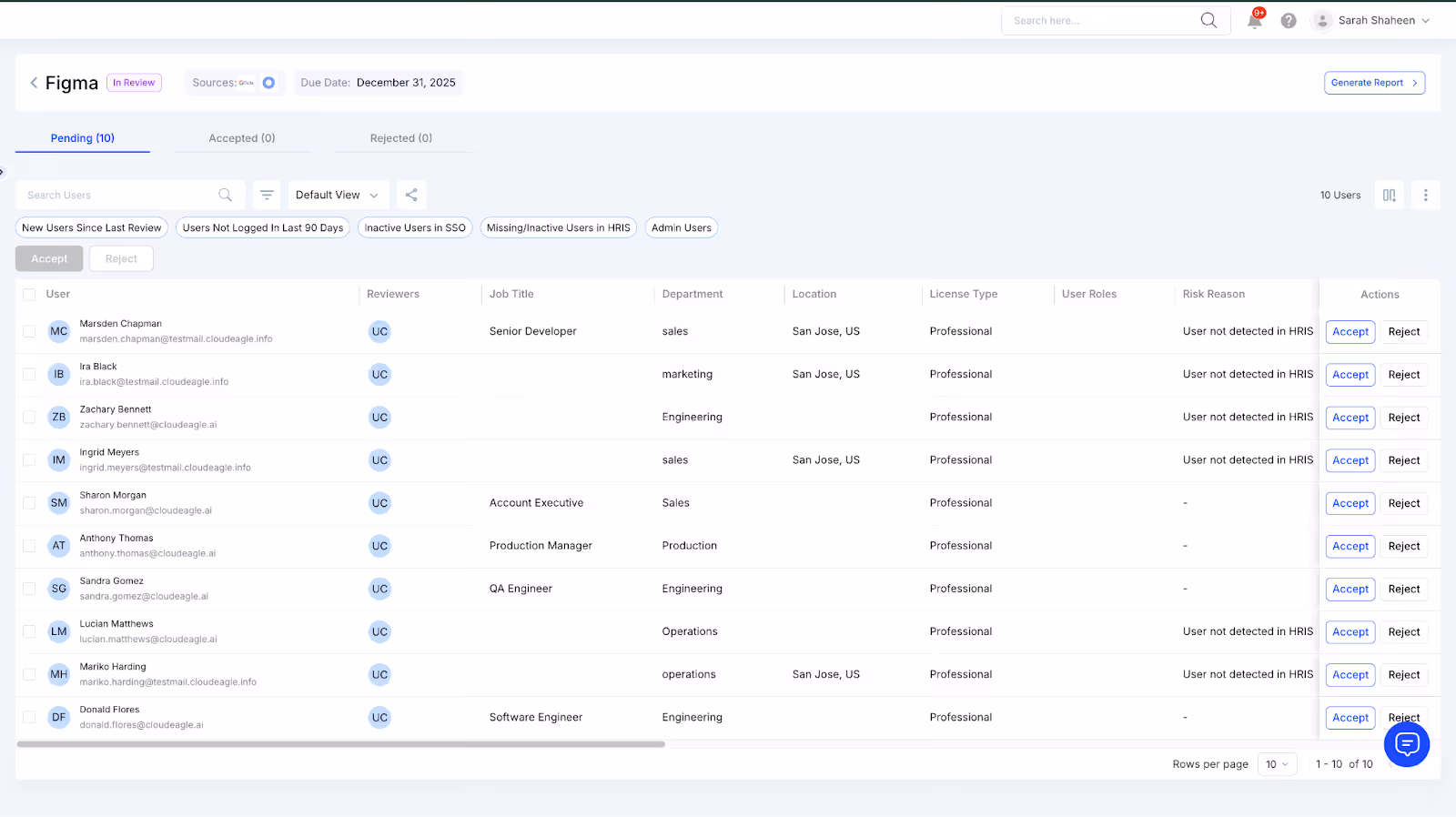Click Due Date December 31, 2025
The image size is (1456, 817).
point(378,83)
